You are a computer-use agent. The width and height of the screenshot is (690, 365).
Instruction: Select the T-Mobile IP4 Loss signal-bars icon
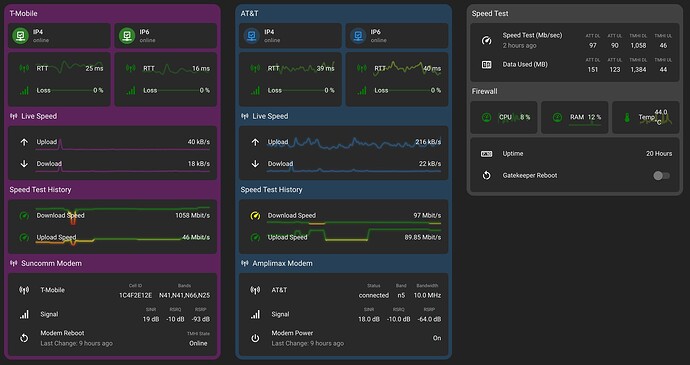[24, 90]
